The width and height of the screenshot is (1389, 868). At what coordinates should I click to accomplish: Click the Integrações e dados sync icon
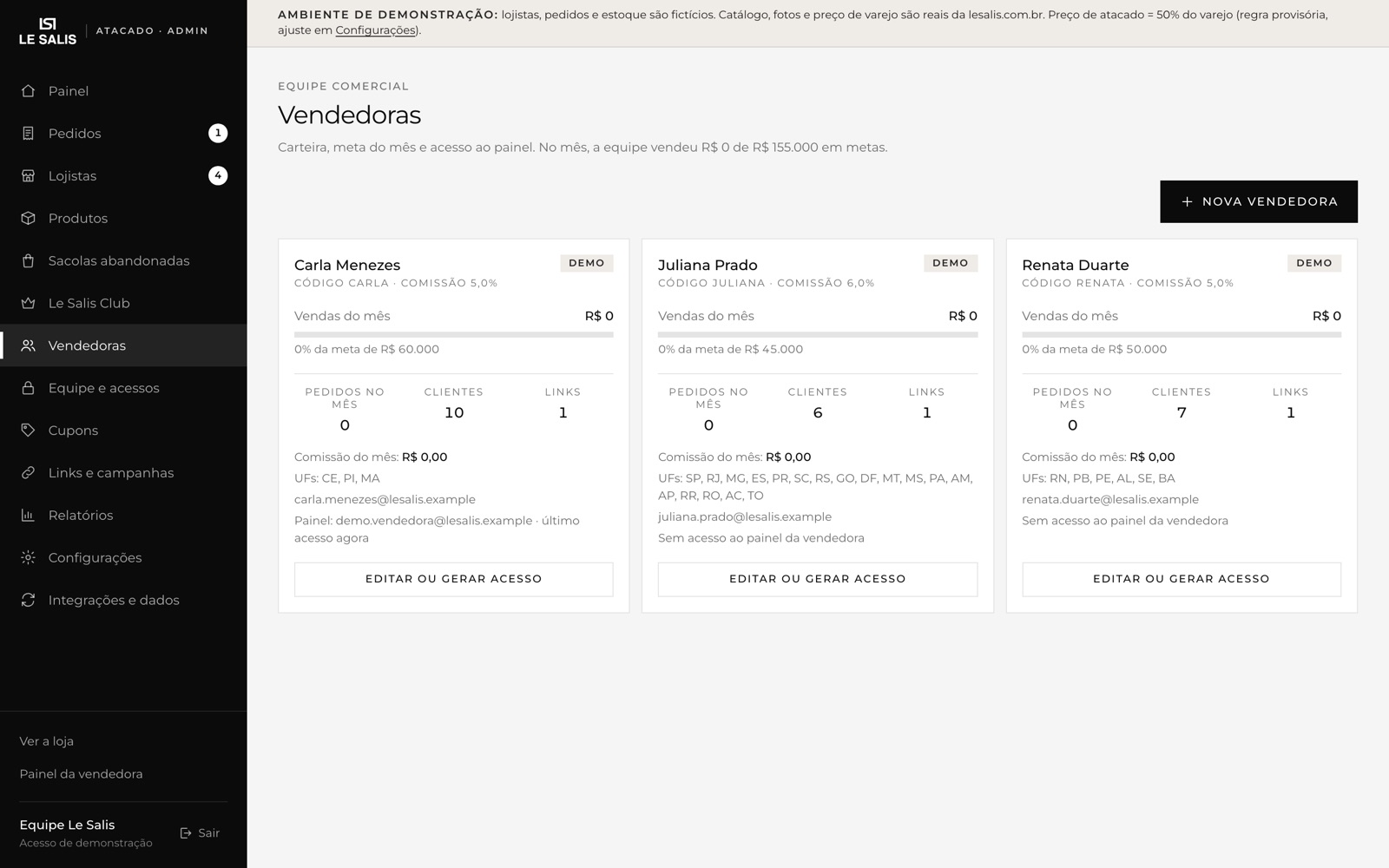tap(28, 601)
